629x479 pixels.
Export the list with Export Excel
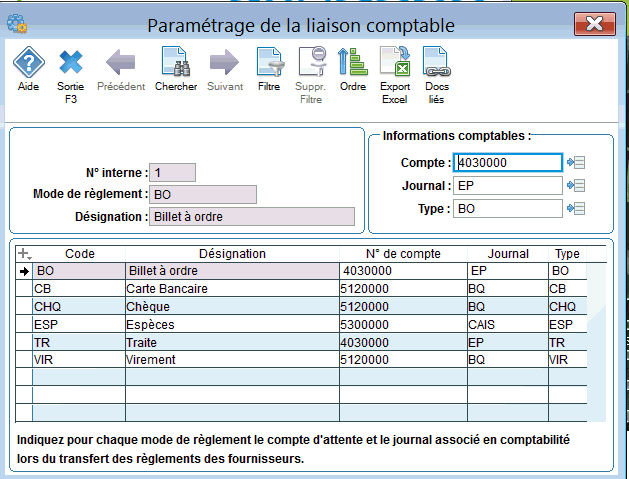point(395,75)
